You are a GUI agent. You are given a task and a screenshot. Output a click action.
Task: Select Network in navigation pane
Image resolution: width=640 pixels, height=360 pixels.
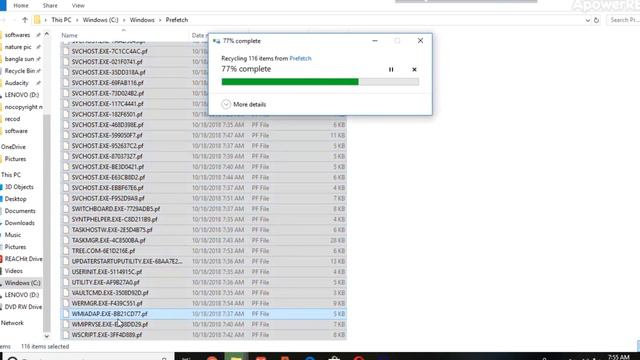click(x=12, y=323)
